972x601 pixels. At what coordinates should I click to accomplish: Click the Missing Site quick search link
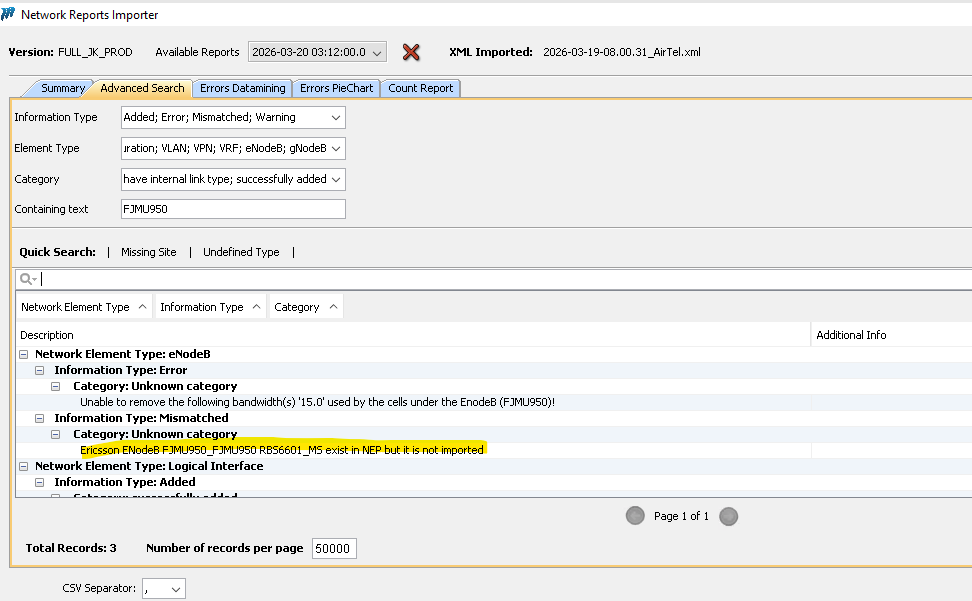(x=148, y=252)
